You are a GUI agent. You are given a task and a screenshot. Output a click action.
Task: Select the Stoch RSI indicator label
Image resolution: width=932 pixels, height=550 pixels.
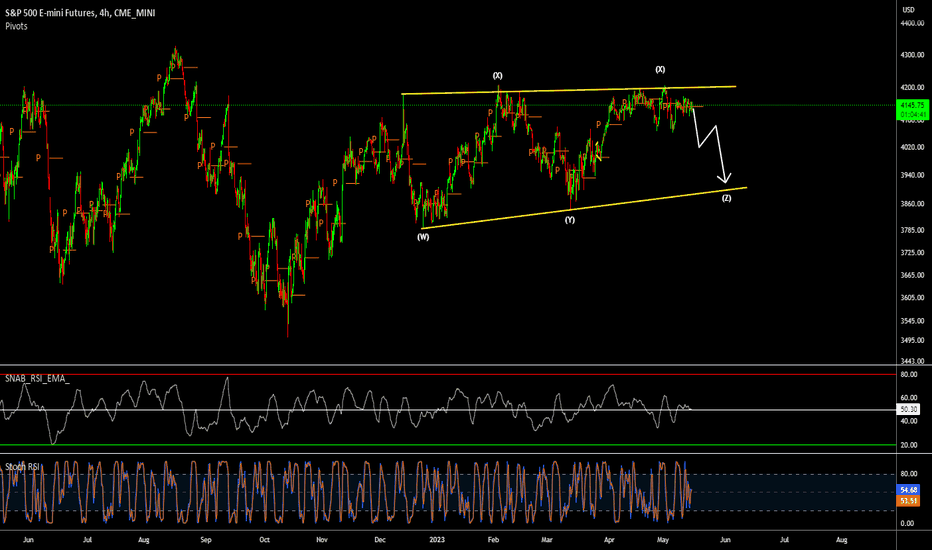(23, 467)
